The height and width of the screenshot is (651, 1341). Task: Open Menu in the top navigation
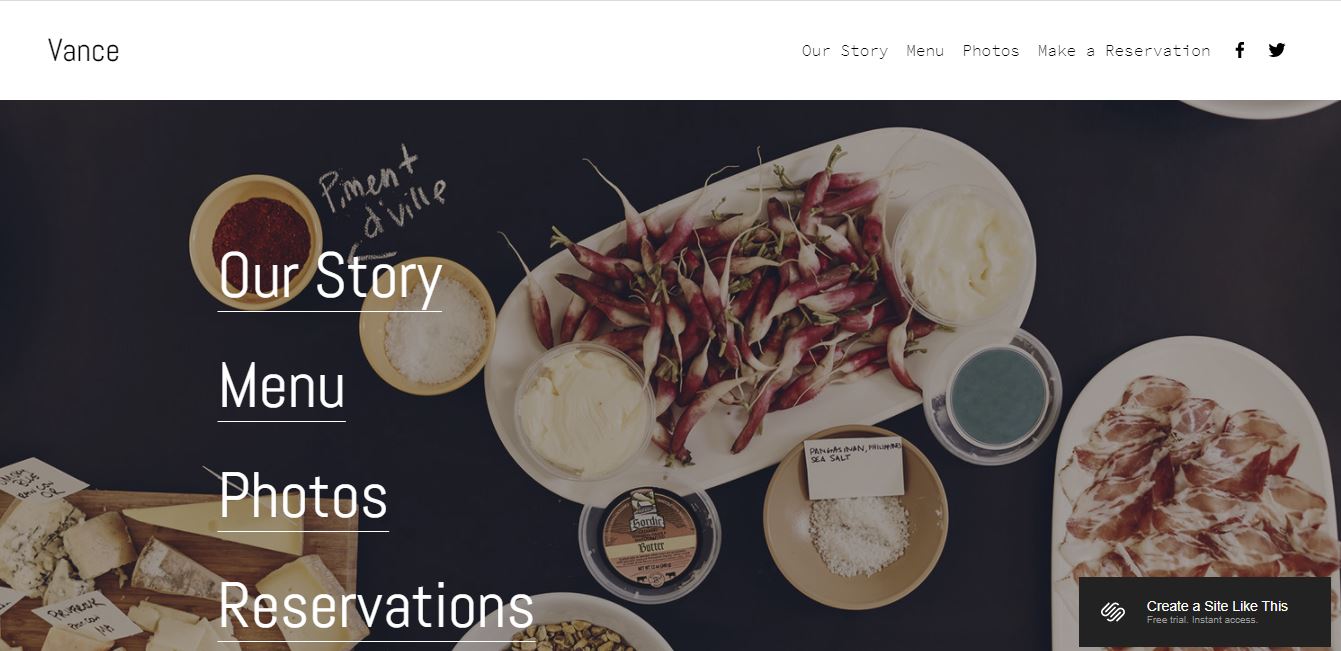point(925,50)
